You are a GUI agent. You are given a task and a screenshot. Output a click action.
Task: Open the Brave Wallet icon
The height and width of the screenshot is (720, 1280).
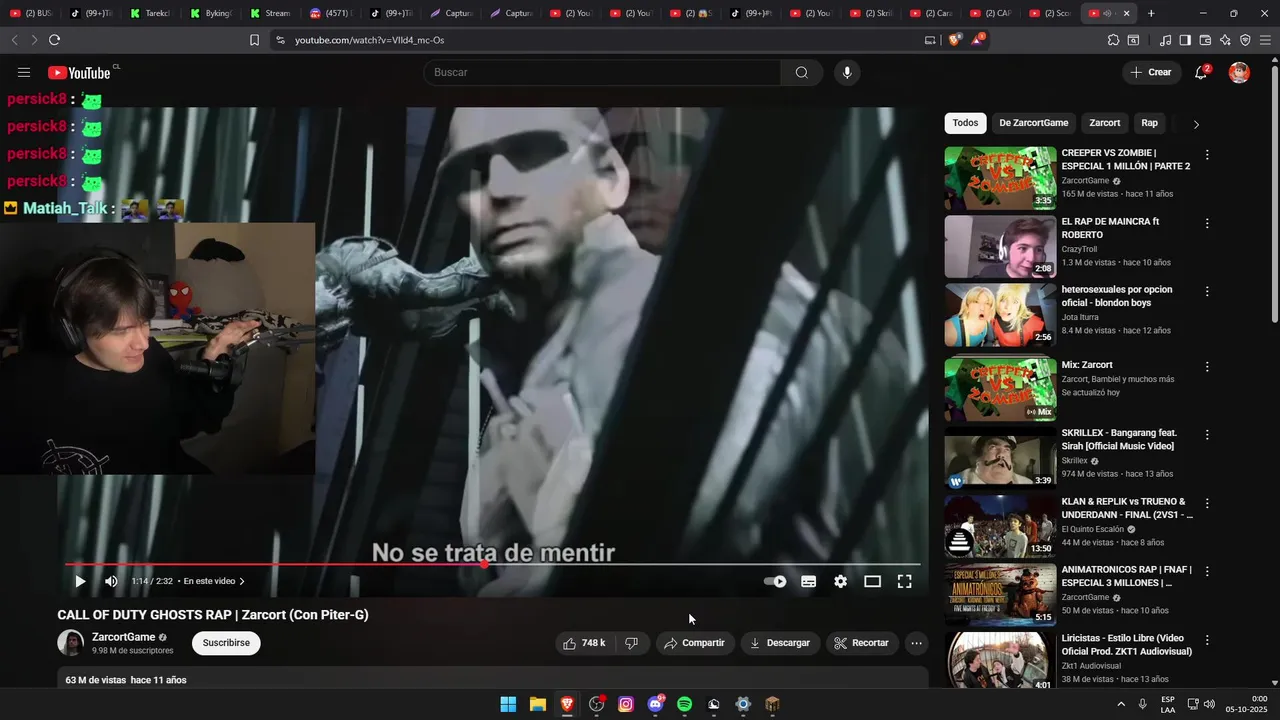point(1205,40)
